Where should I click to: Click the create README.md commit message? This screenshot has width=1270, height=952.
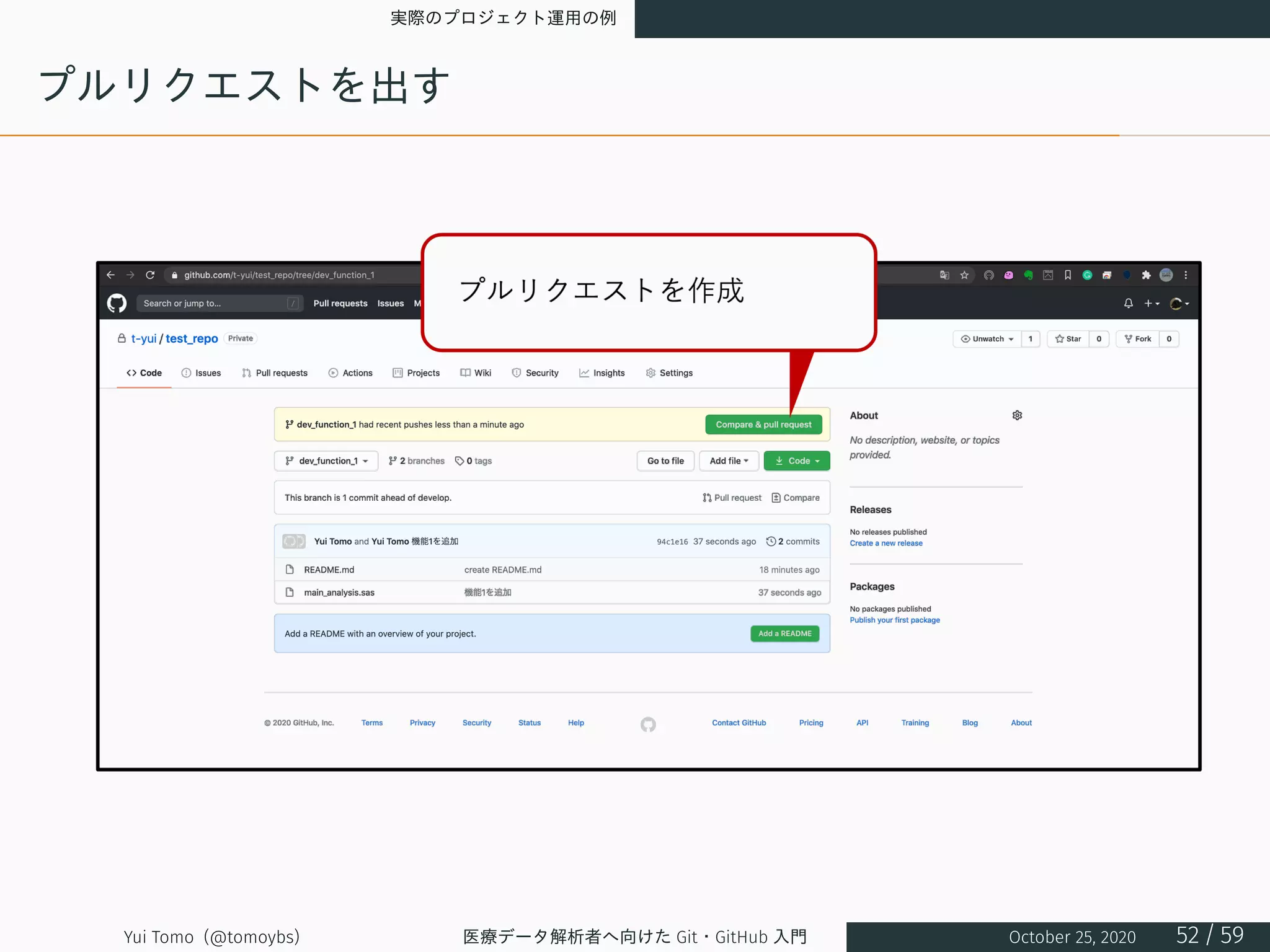(x=503, y=570)
